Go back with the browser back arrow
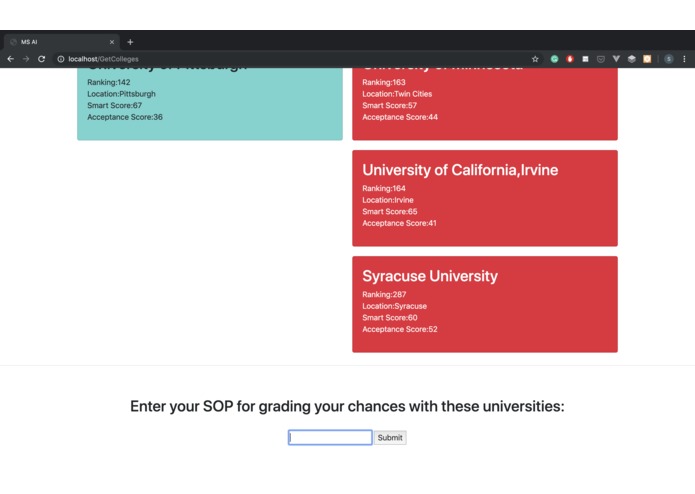Screen dimensions: 695x494 (11, 59)
